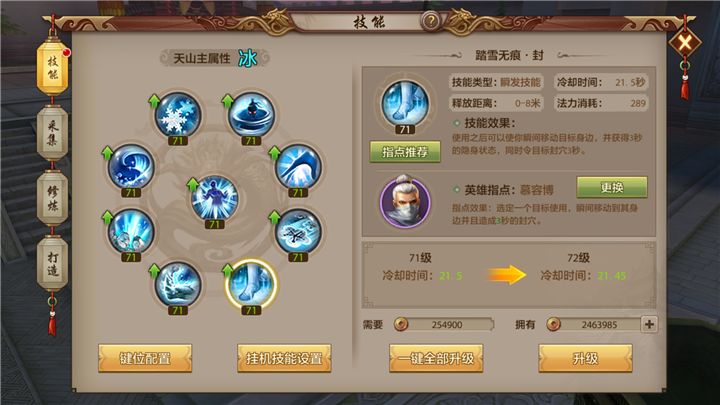This screenshot has height=405, width=720.
Task: Select the glowing body skill in center
Action: point(214,198)
